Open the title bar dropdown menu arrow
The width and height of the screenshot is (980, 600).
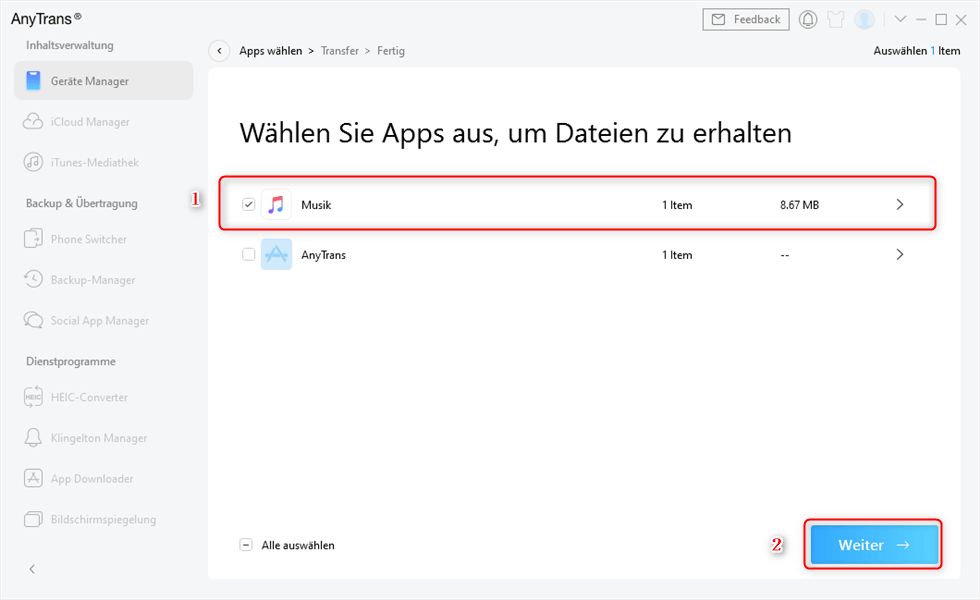(900, 20)
